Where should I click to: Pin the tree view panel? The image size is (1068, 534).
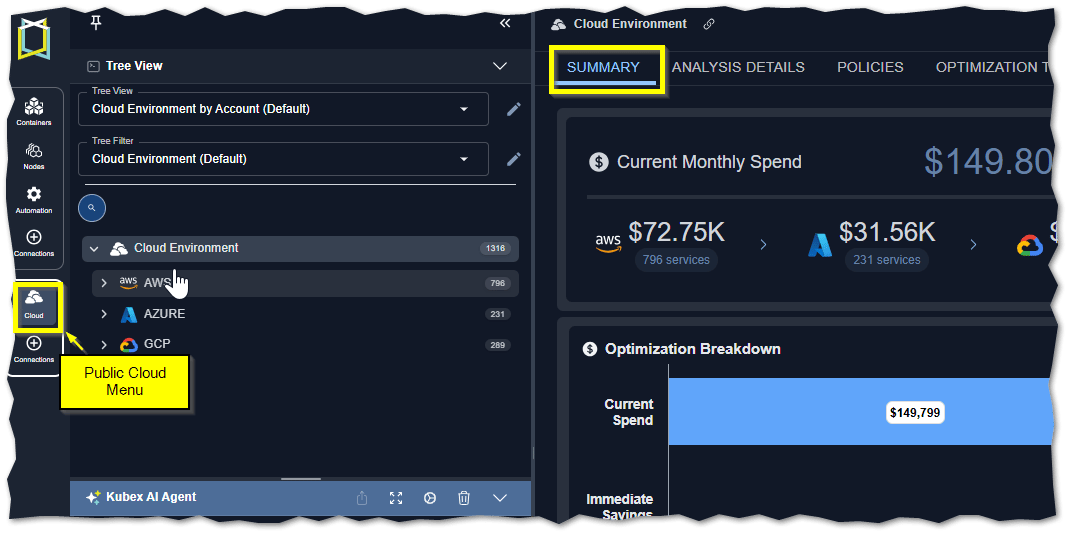tap(95, 24)
